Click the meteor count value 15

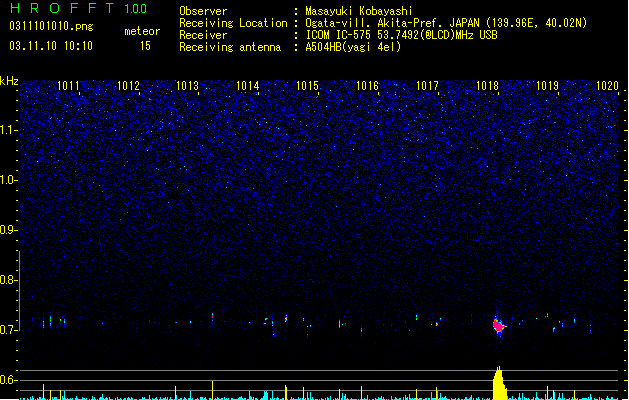[145, 46]
